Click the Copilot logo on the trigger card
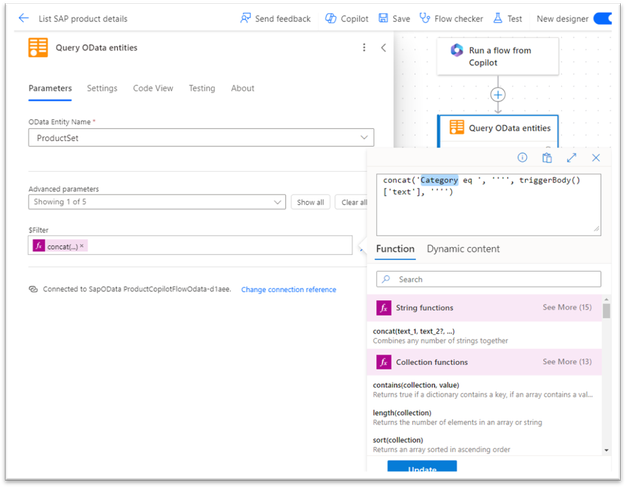Image resolution: width=627 pixels, height=488 pixels. 457,51
